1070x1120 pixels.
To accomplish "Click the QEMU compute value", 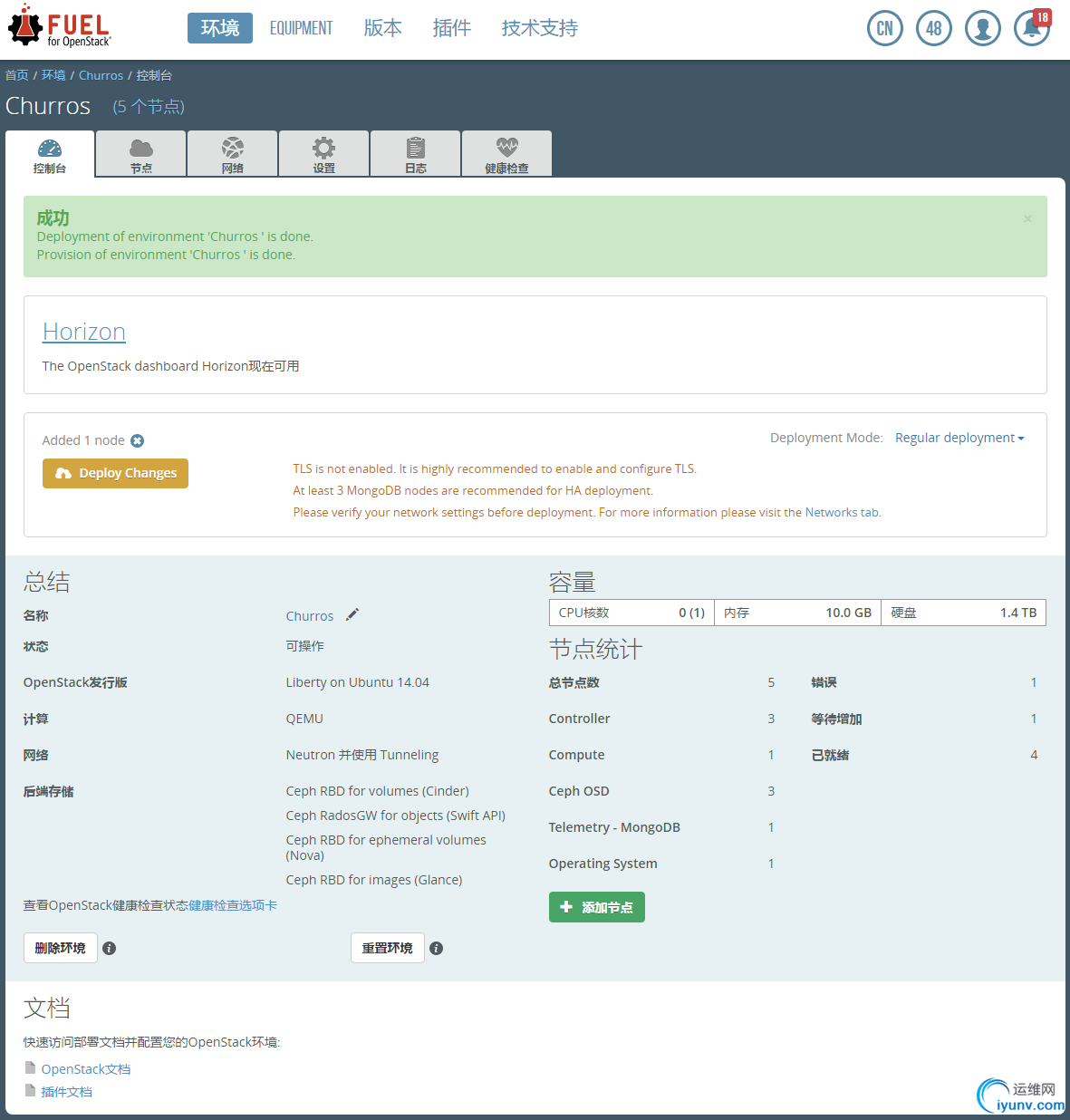I will (304, 719).
